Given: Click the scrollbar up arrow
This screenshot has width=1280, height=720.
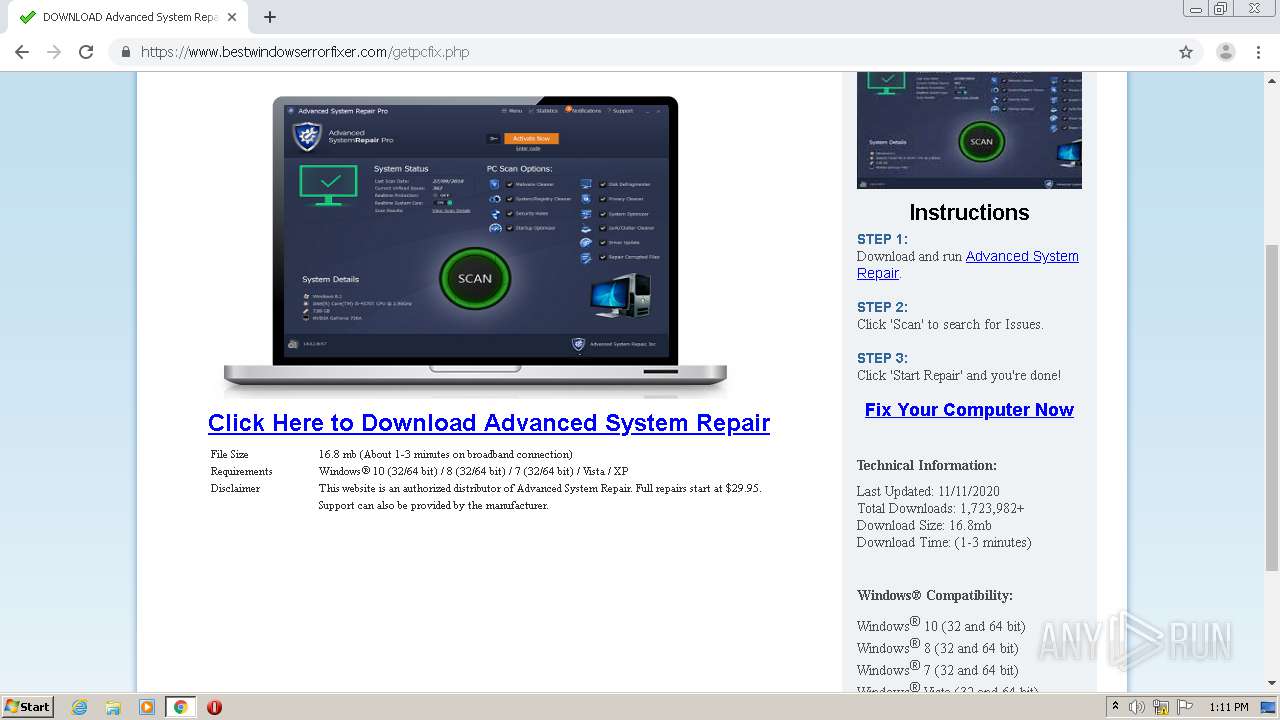Looking at the screenshot, I should coord(1272,80).
